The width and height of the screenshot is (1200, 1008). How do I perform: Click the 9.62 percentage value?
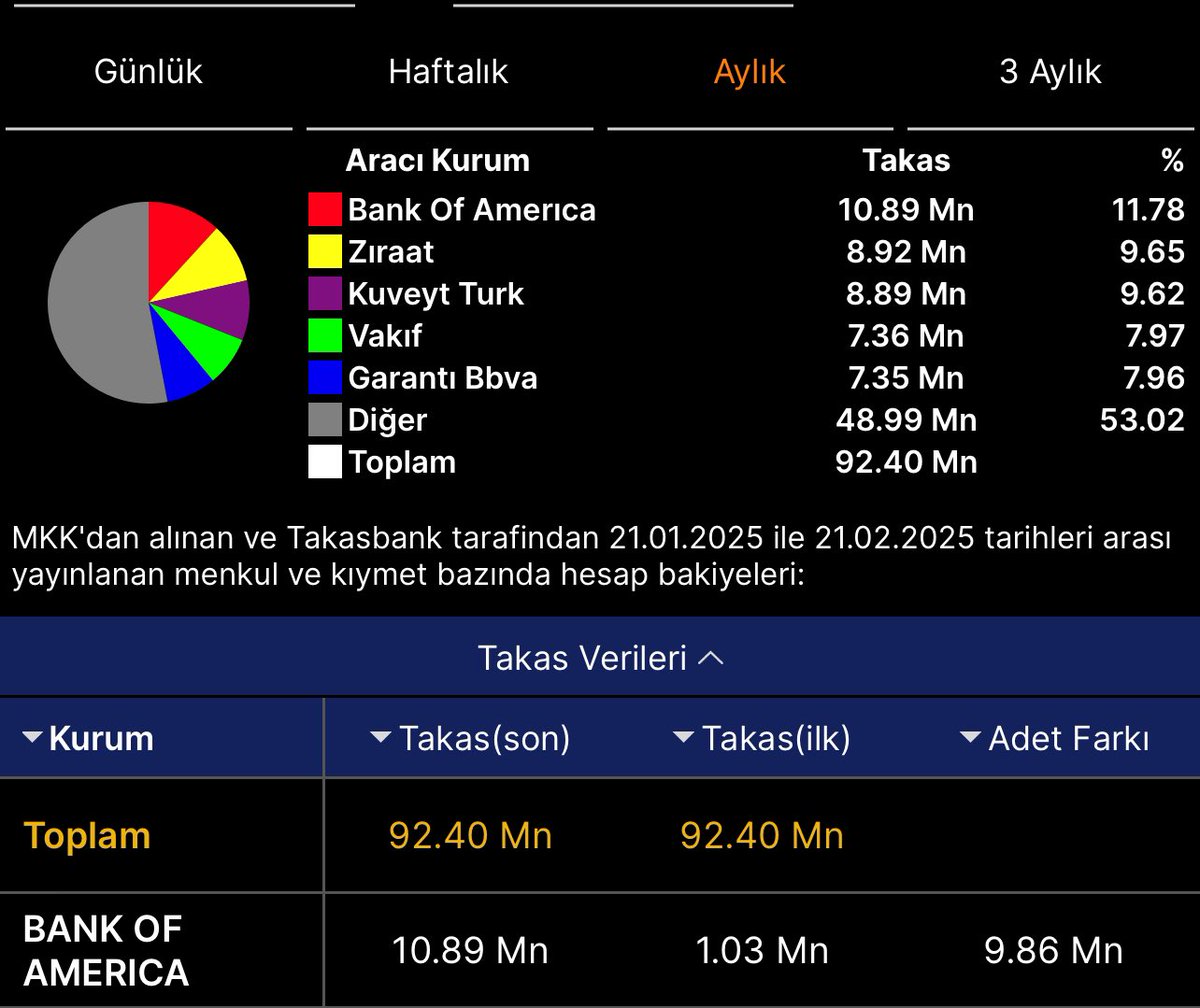tap(1153, 294)
